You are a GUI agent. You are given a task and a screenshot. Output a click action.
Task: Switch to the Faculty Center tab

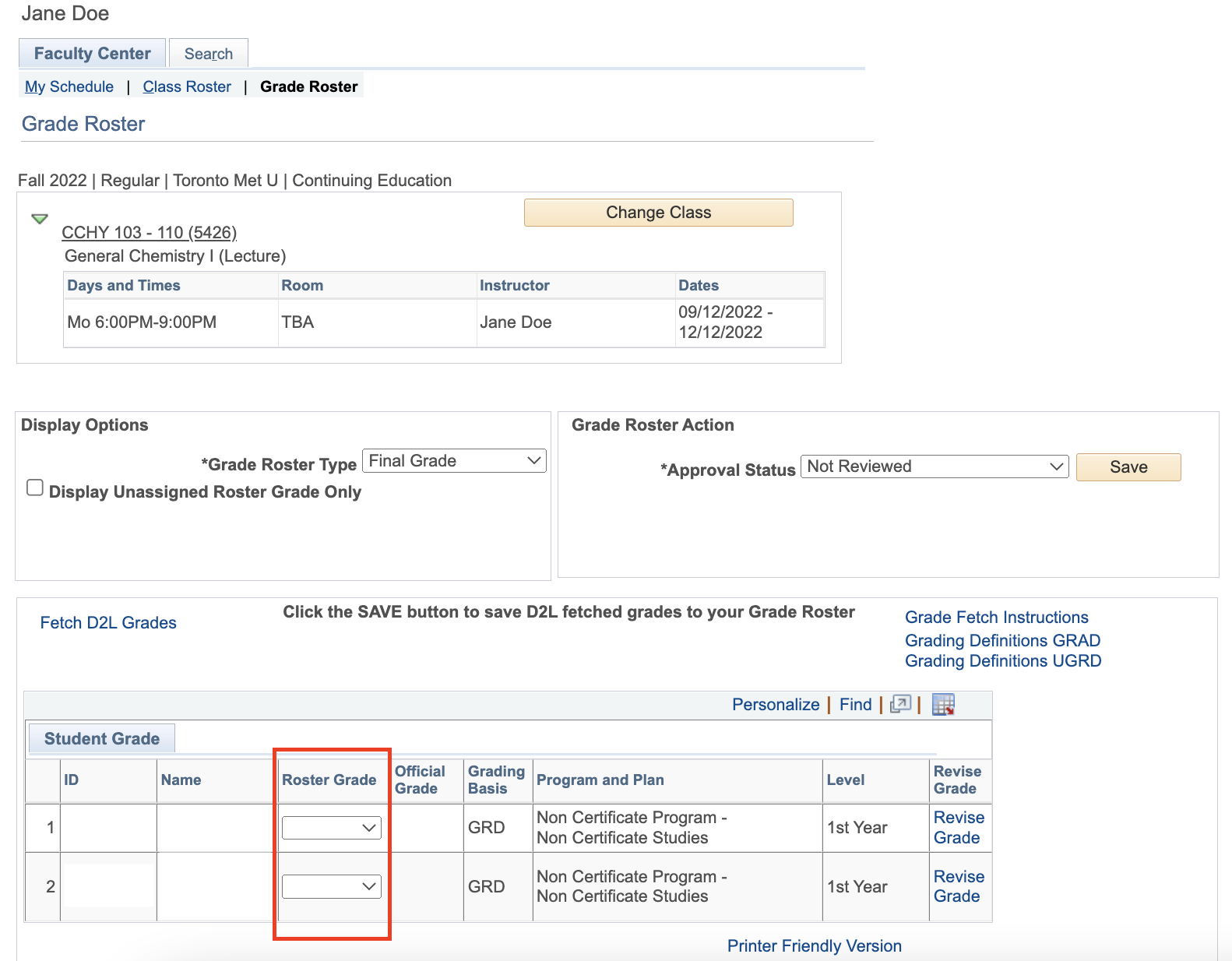coord(92,54)
